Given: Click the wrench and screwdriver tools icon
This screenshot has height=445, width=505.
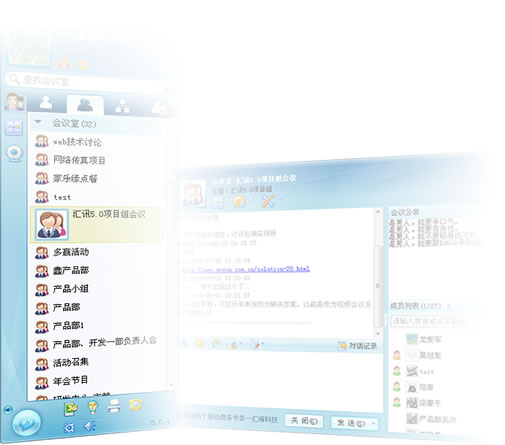Looking at the screenshot, I should [x=268, y=200].
